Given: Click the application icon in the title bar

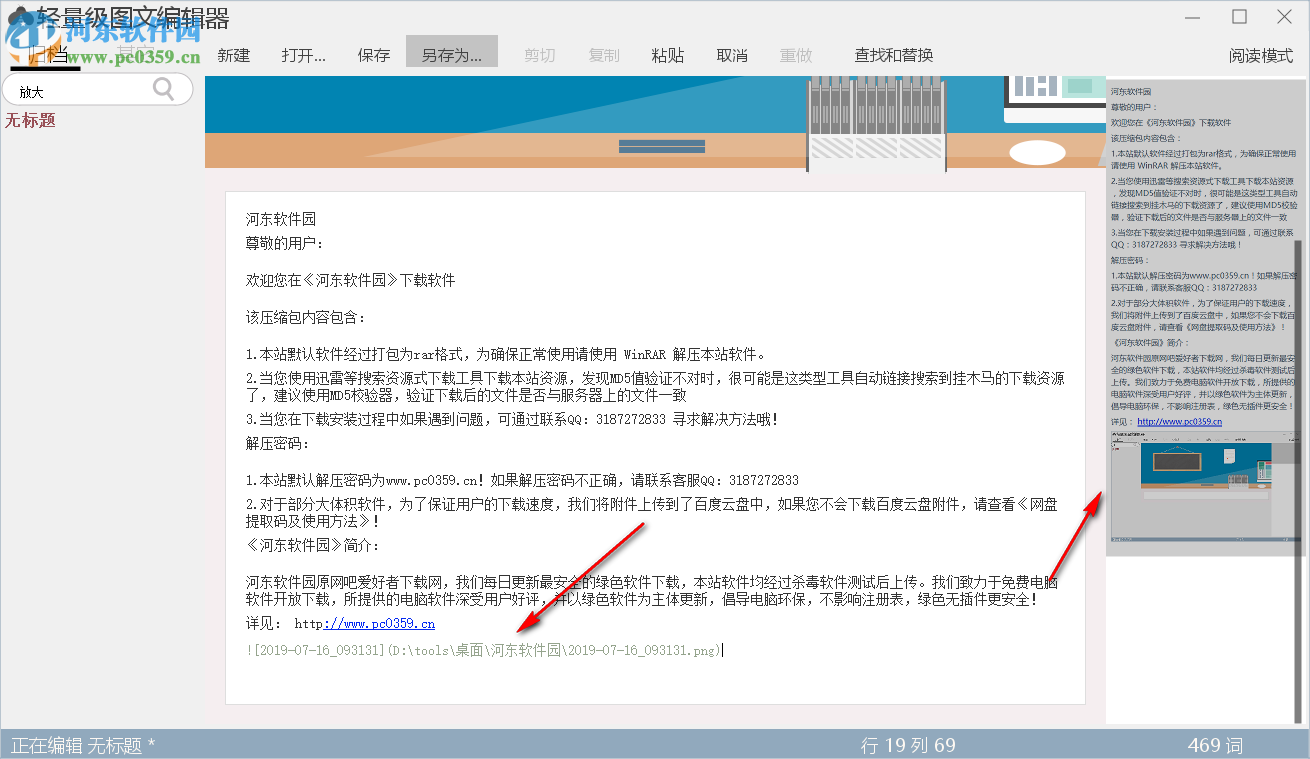Looking at the screenshot, I should [x=17, y=16].
